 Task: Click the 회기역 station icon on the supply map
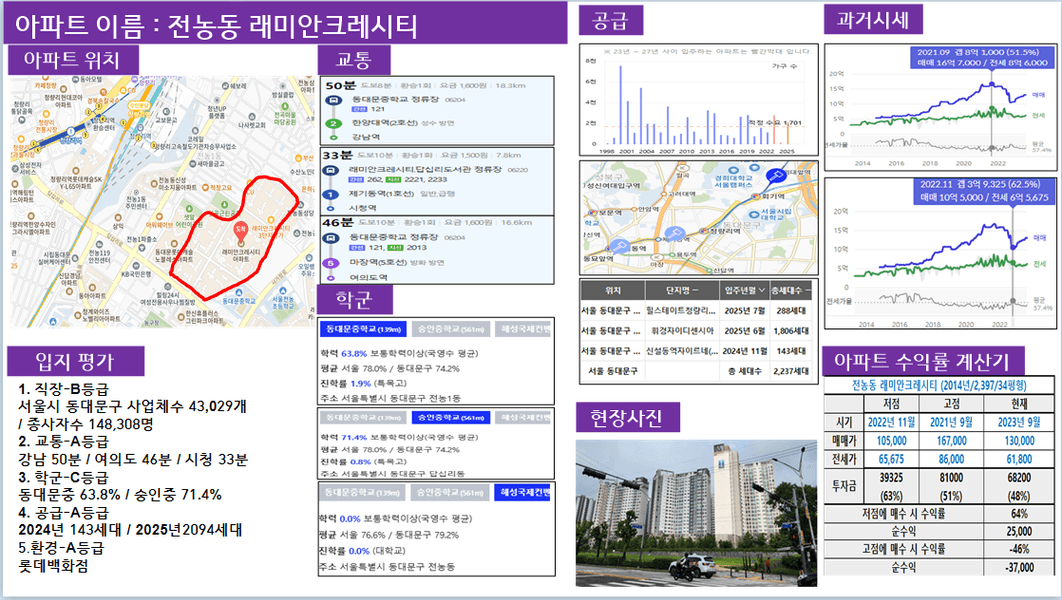(757, 196)
